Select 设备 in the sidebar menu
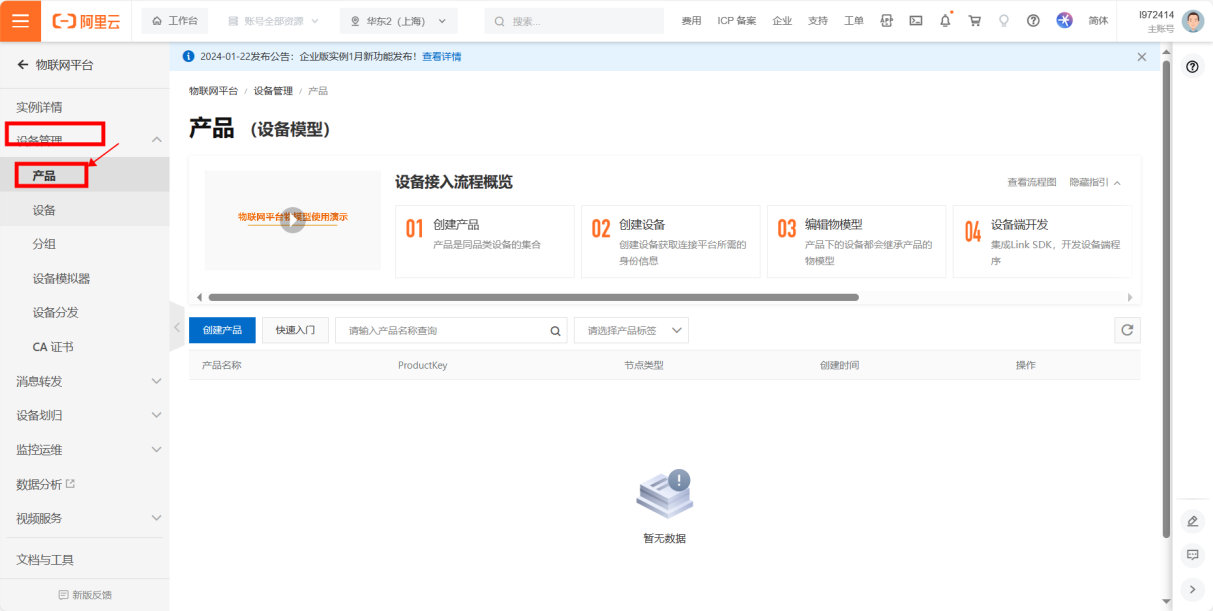Viewport: 1213px width, 611px height. tap(44, 210)
